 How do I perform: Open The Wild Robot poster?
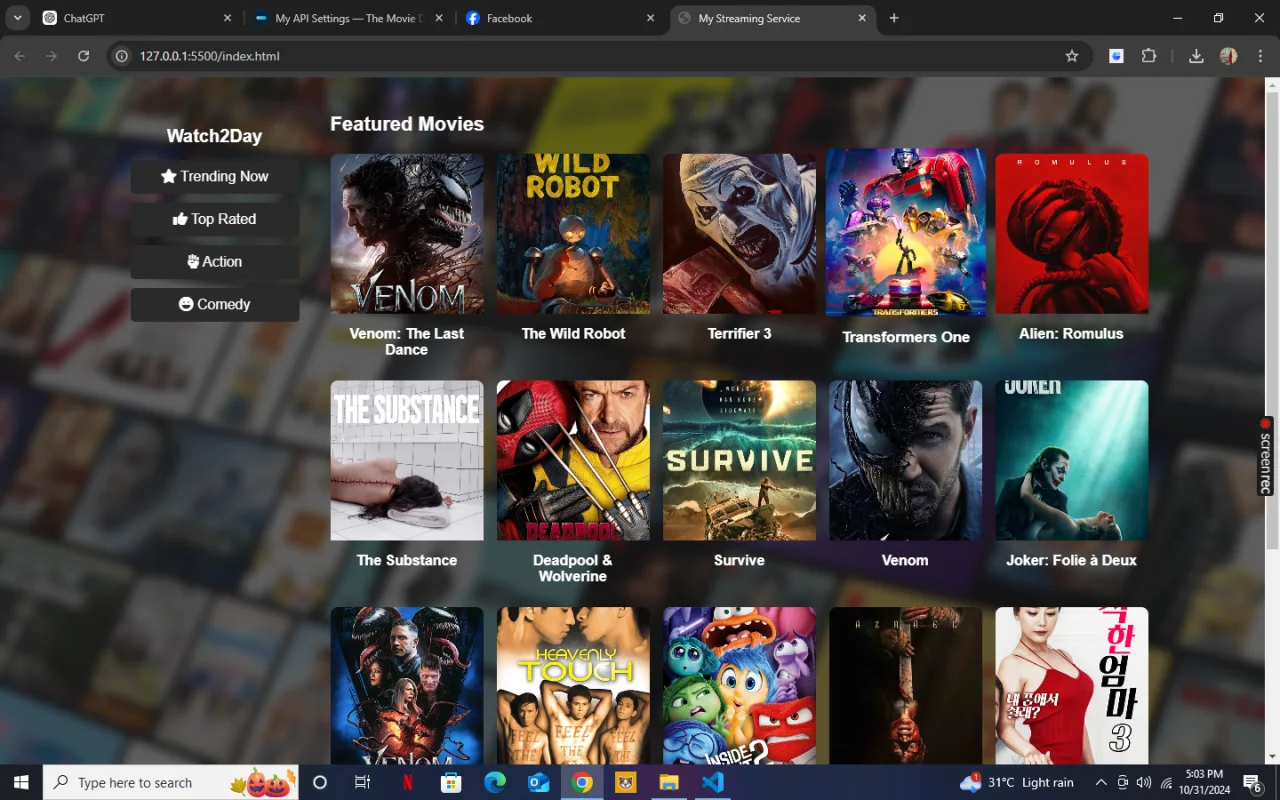click(573, 233)
